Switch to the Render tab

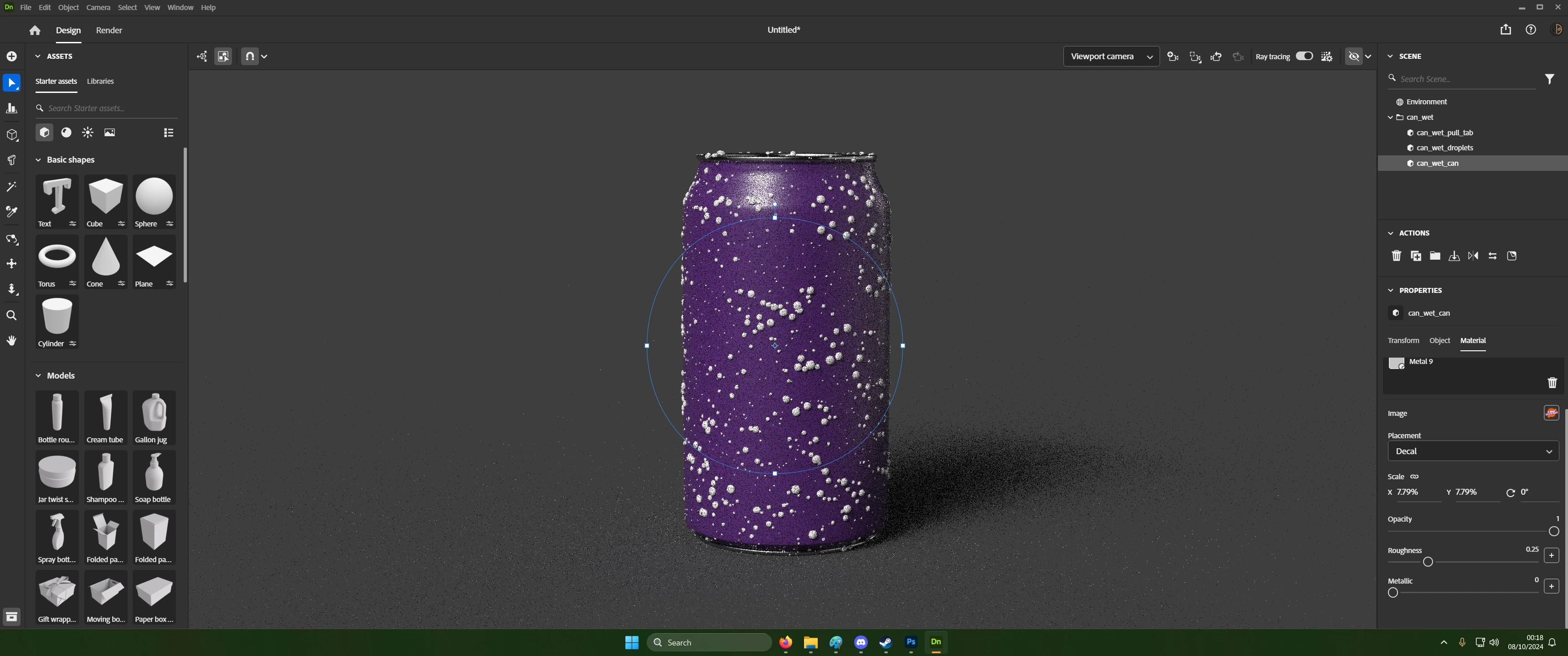[109, 30]
